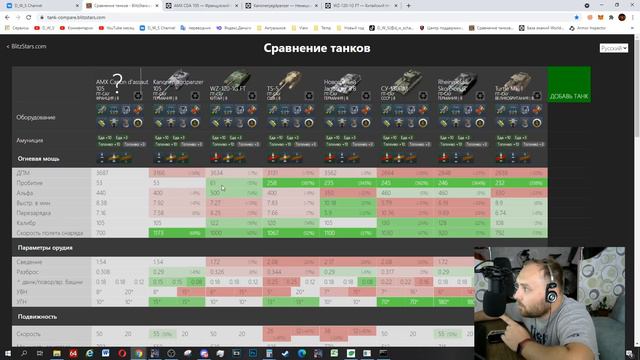Open the Chrome profile avatar
This screenshot has height=360, width=640.
click(x=622, y=18)
